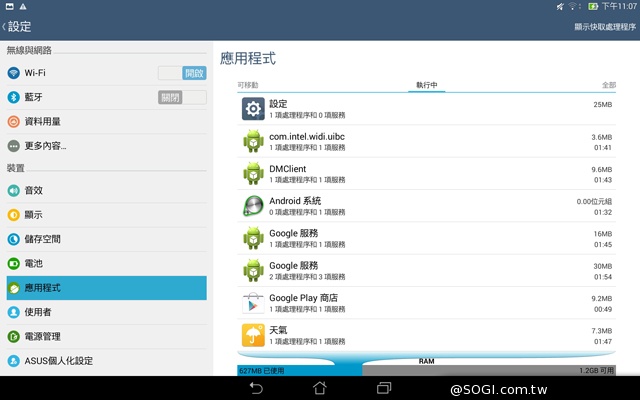This screenshot has height=400, width=640.
Task: Tap the 電池 battery icon
Action: coord(13,264)
